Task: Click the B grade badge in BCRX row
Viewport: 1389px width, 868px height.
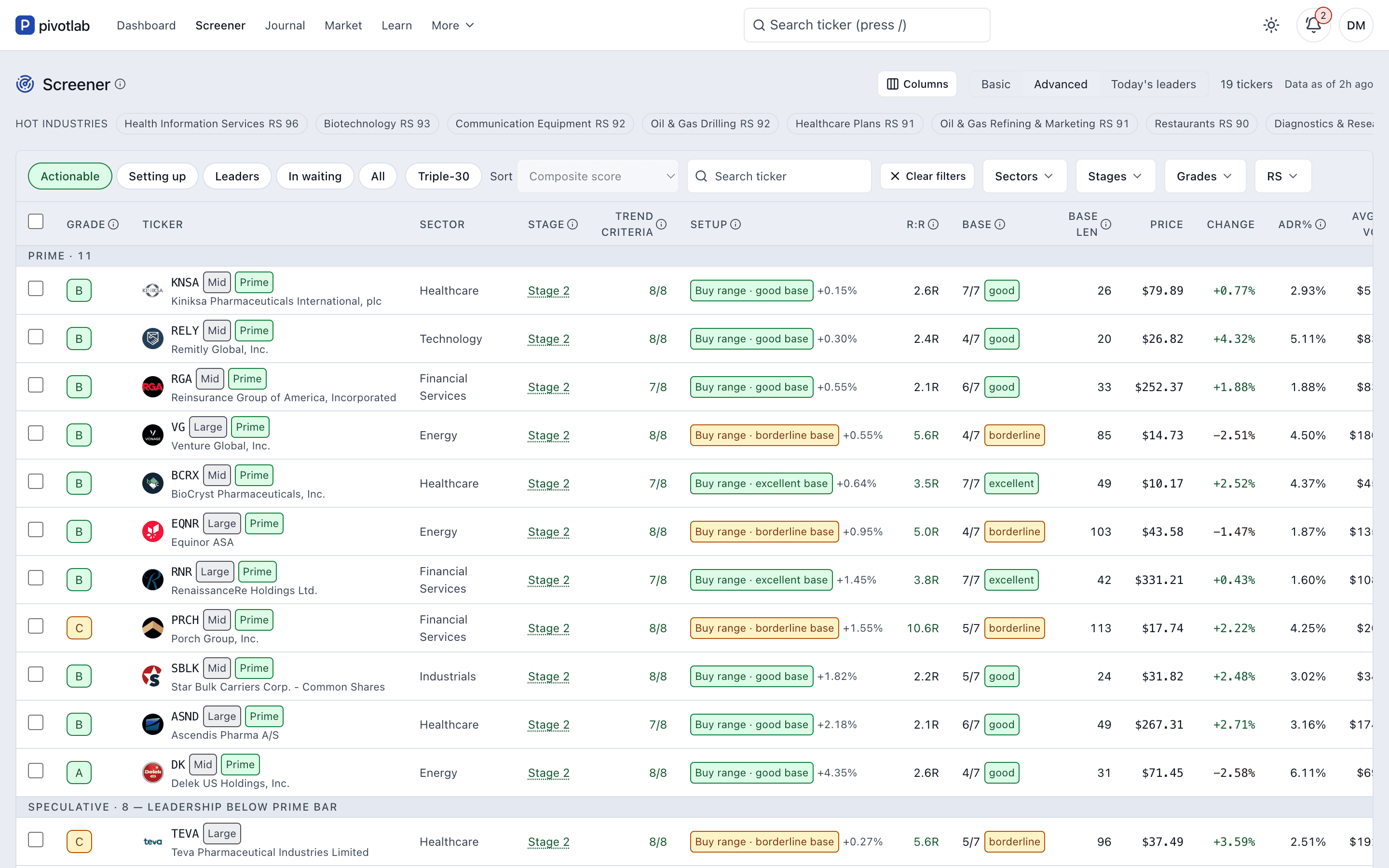Action: pyautogui.click(x=79, y=483)
